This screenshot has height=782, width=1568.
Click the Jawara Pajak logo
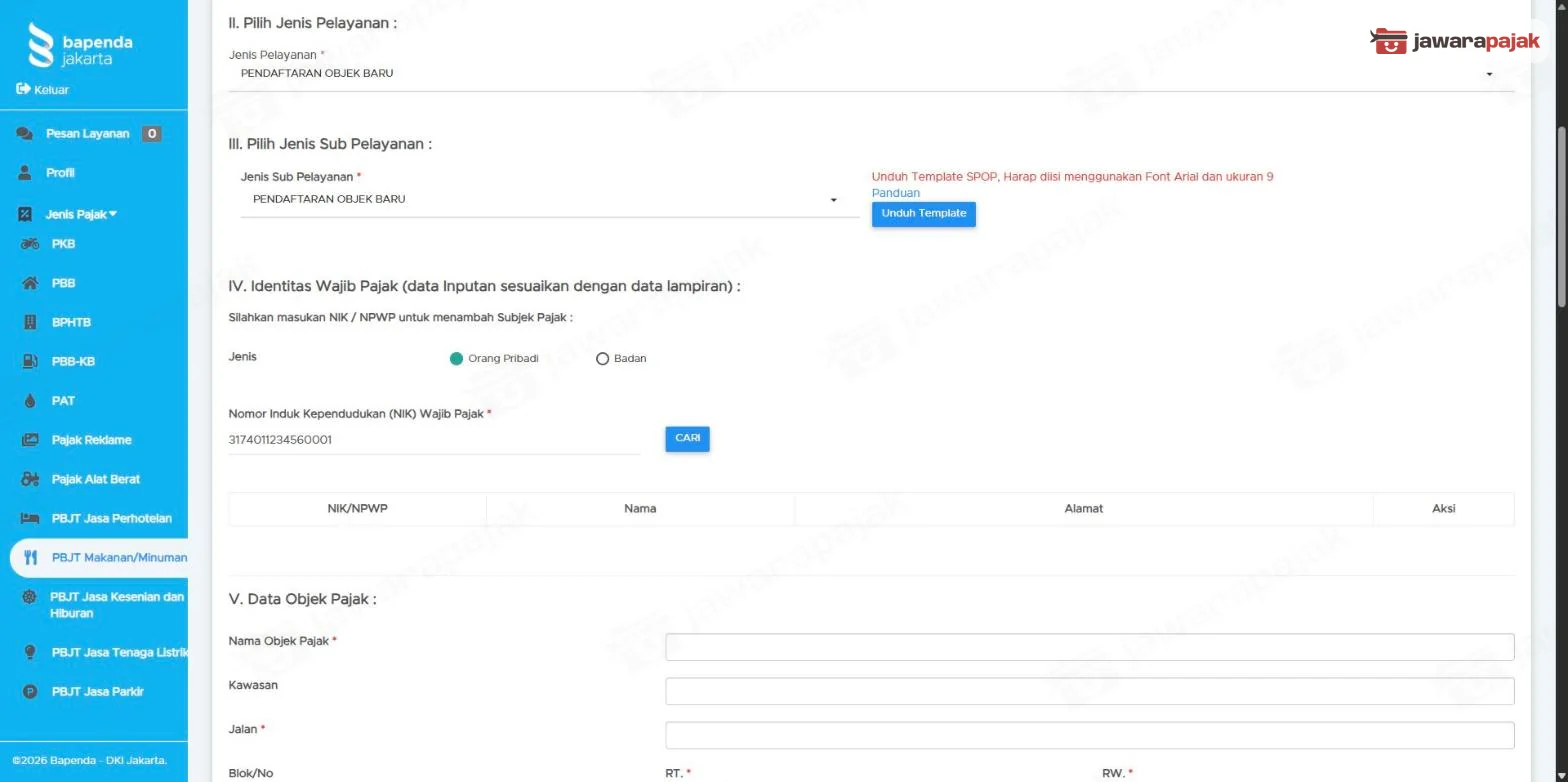[x=1455, y=41]
